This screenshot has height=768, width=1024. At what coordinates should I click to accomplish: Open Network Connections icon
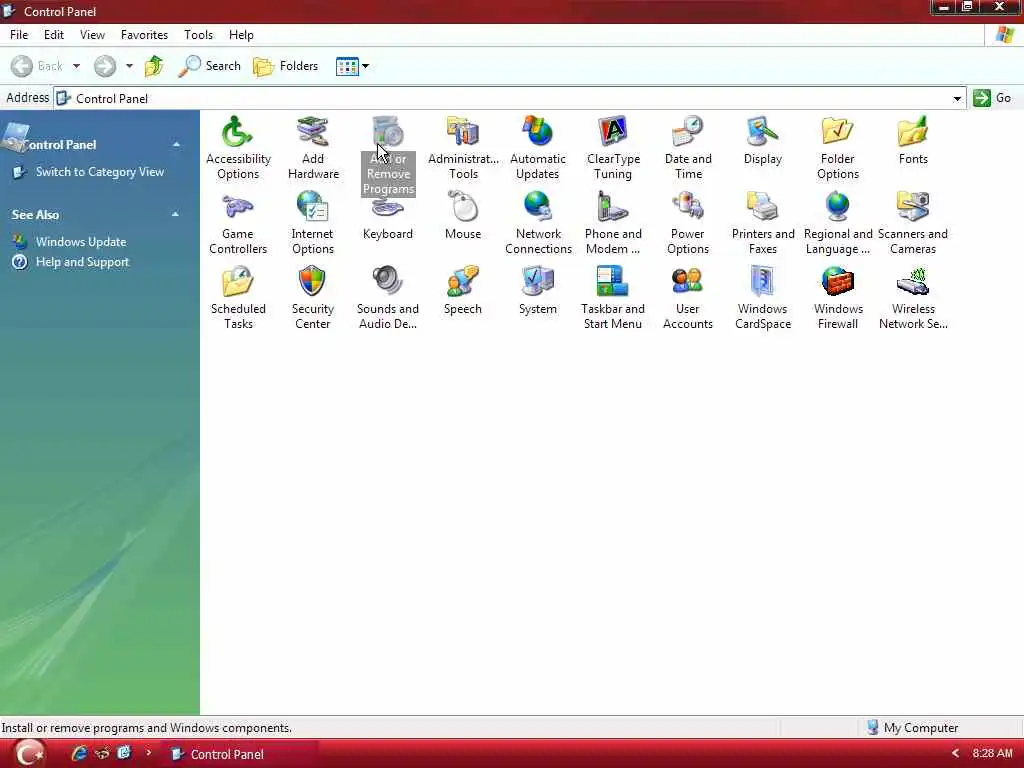coord(538,223)
